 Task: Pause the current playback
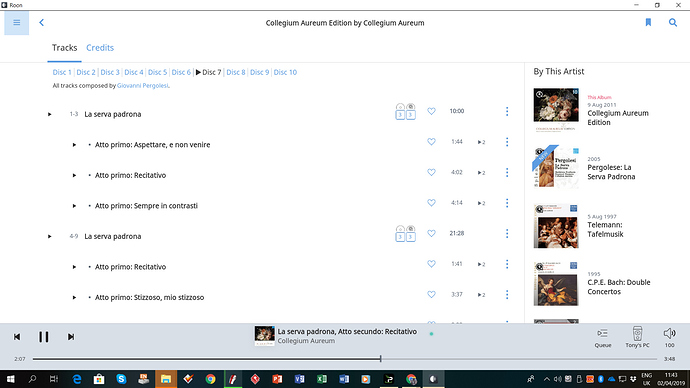click(44, 337)
